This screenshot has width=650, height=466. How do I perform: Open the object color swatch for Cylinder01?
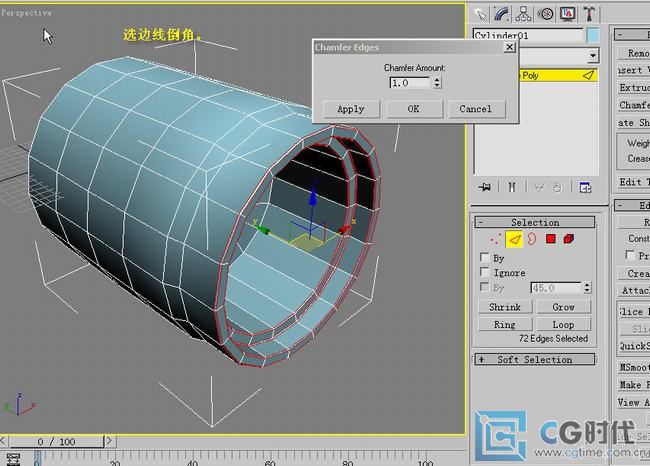(593, 35)
